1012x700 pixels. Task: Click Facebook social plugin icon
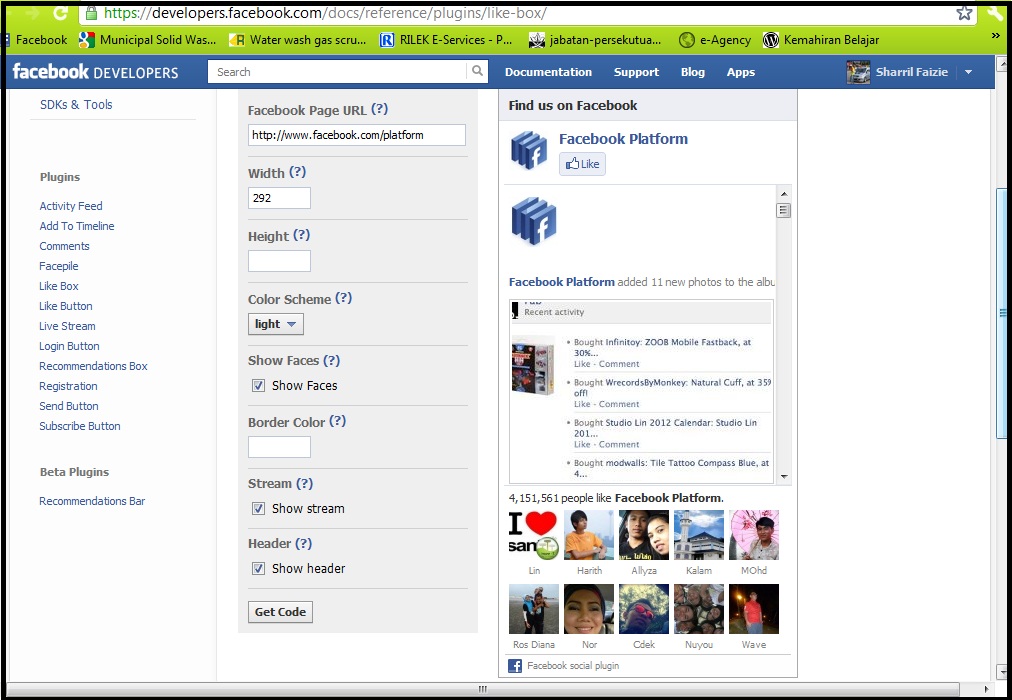(x=515, y=666)
